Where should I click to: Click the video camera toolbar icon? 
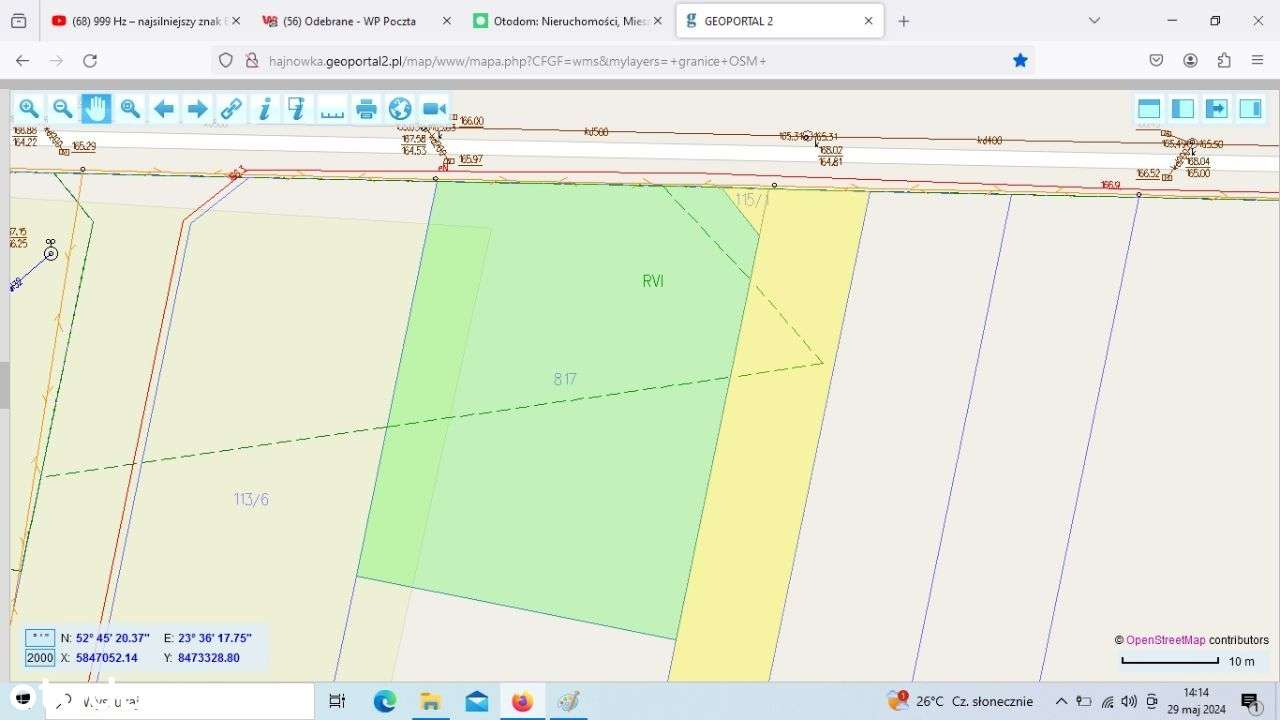434,109
